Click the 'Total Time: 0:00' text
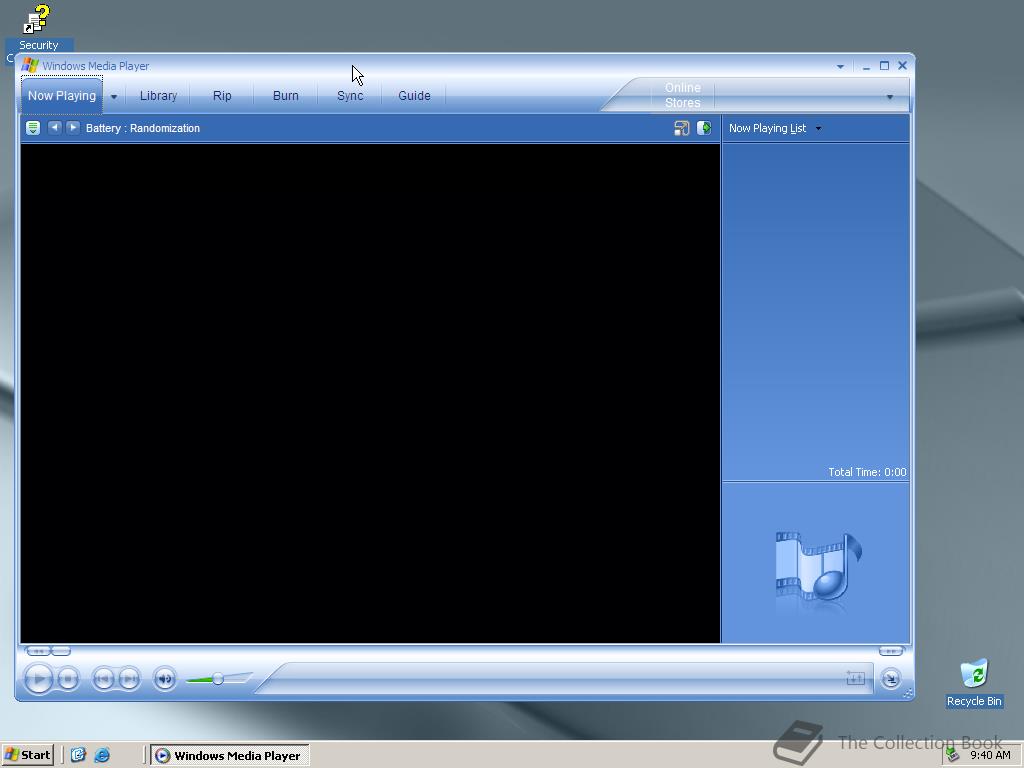The width and height of the screenshot is (1024, 768). click(867, 472)
